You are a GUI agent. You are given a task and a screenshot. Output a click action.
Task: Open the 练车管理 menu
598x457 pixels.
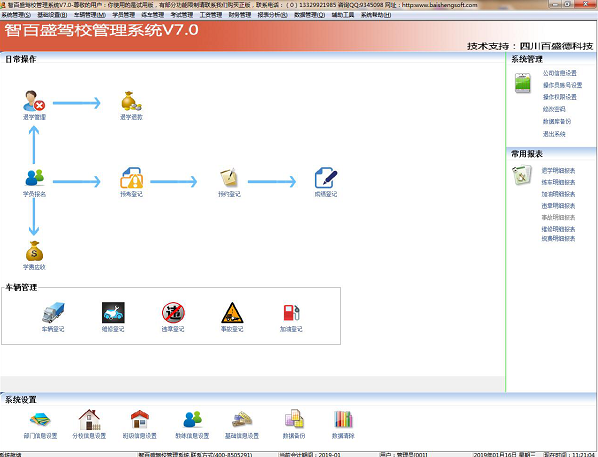click(x=153, y=15)
